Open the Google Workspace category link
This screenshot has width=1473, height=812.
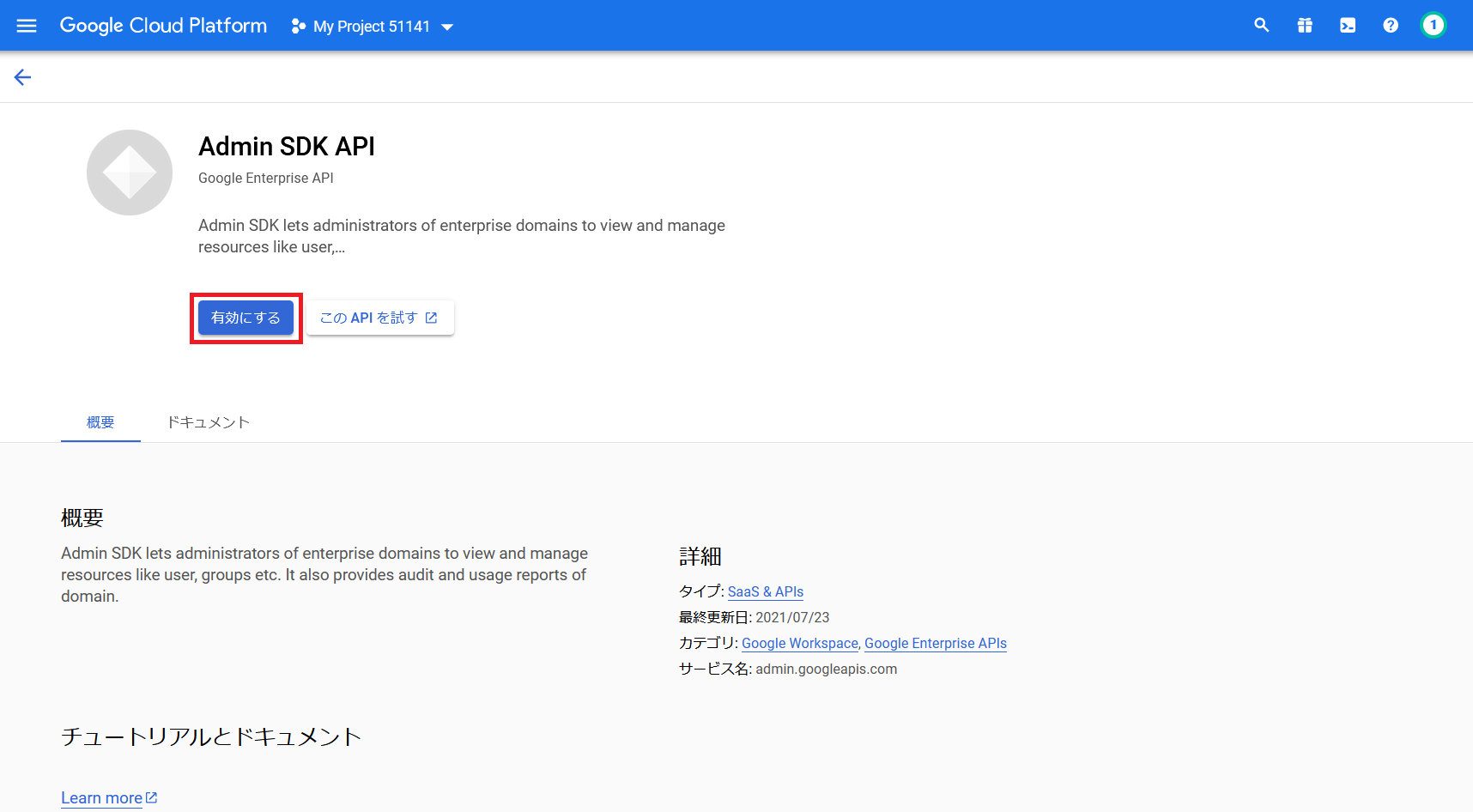click(x=800, y=643)
